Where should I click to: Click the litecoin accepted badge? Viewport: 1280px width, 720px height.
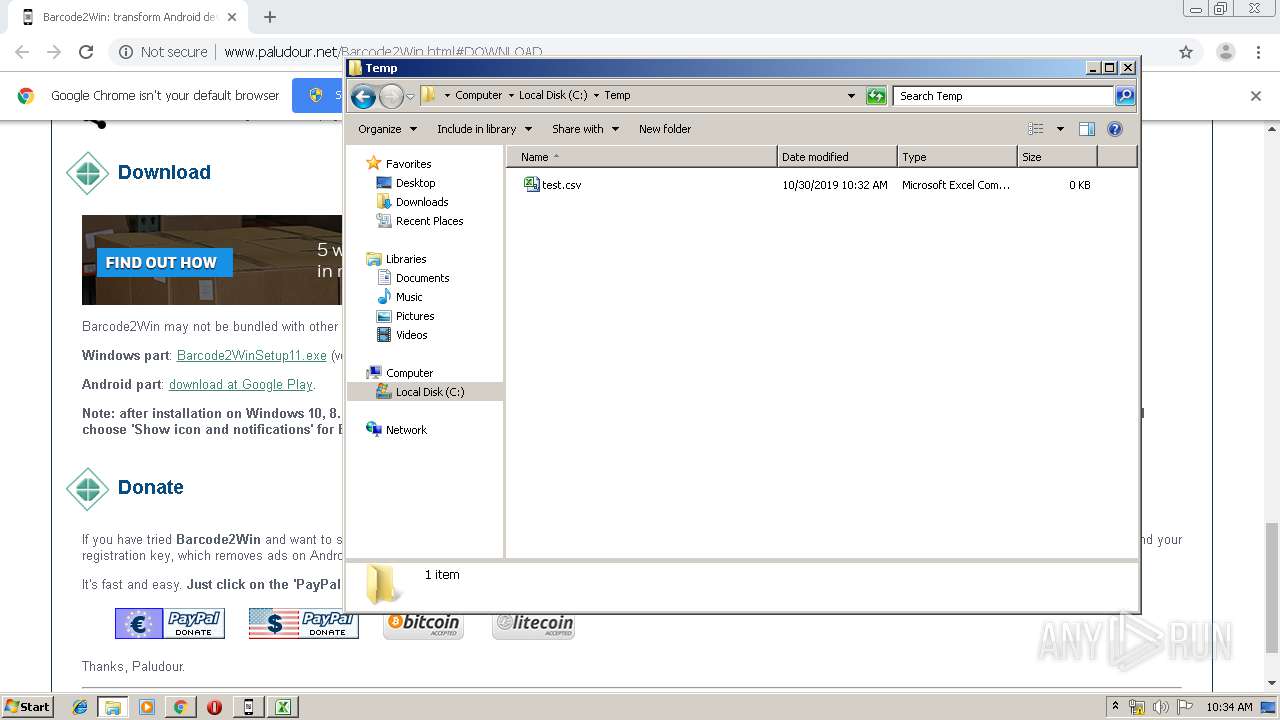click(x=534, y=624)
